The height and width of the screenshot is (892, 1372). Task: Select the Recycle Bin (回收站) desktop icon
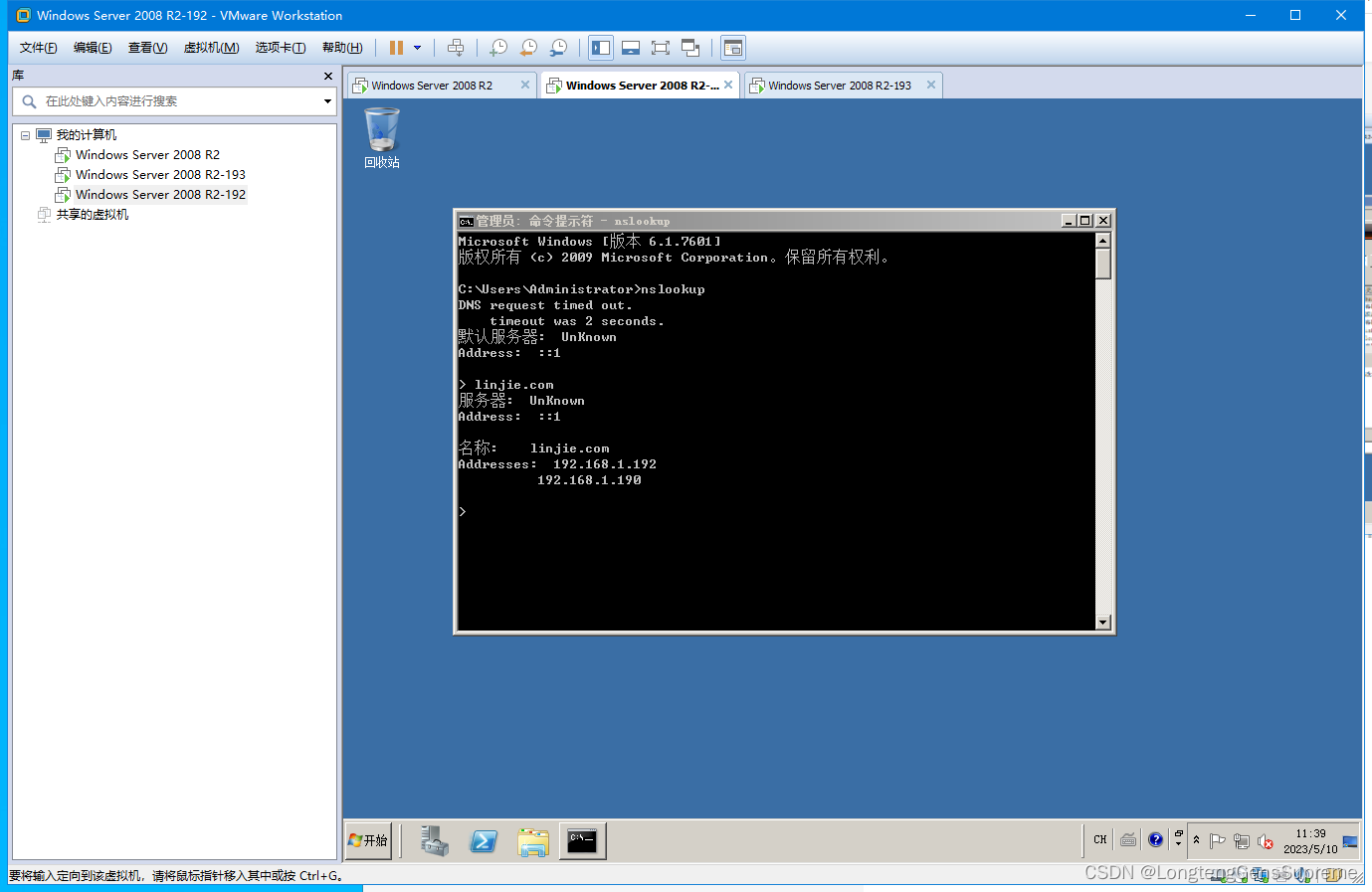tap(382, 138)
